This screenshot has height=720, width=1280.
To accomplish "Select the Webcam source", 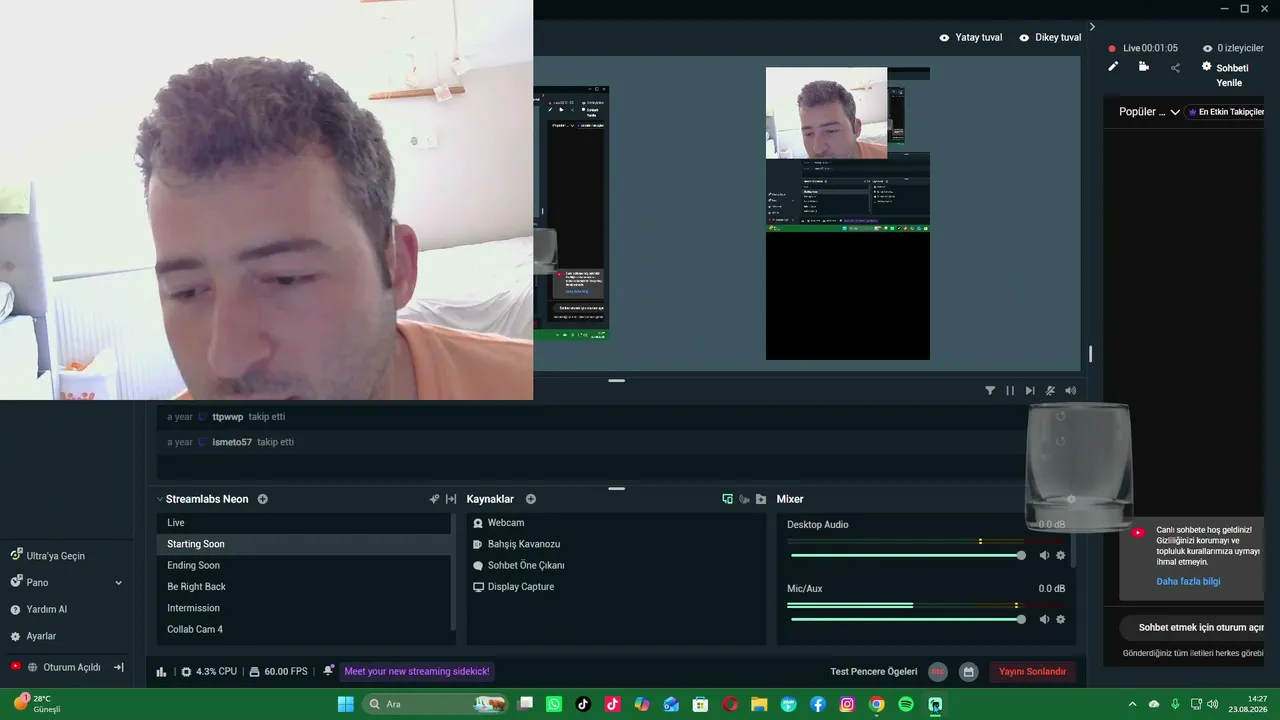I will (616, 523).
